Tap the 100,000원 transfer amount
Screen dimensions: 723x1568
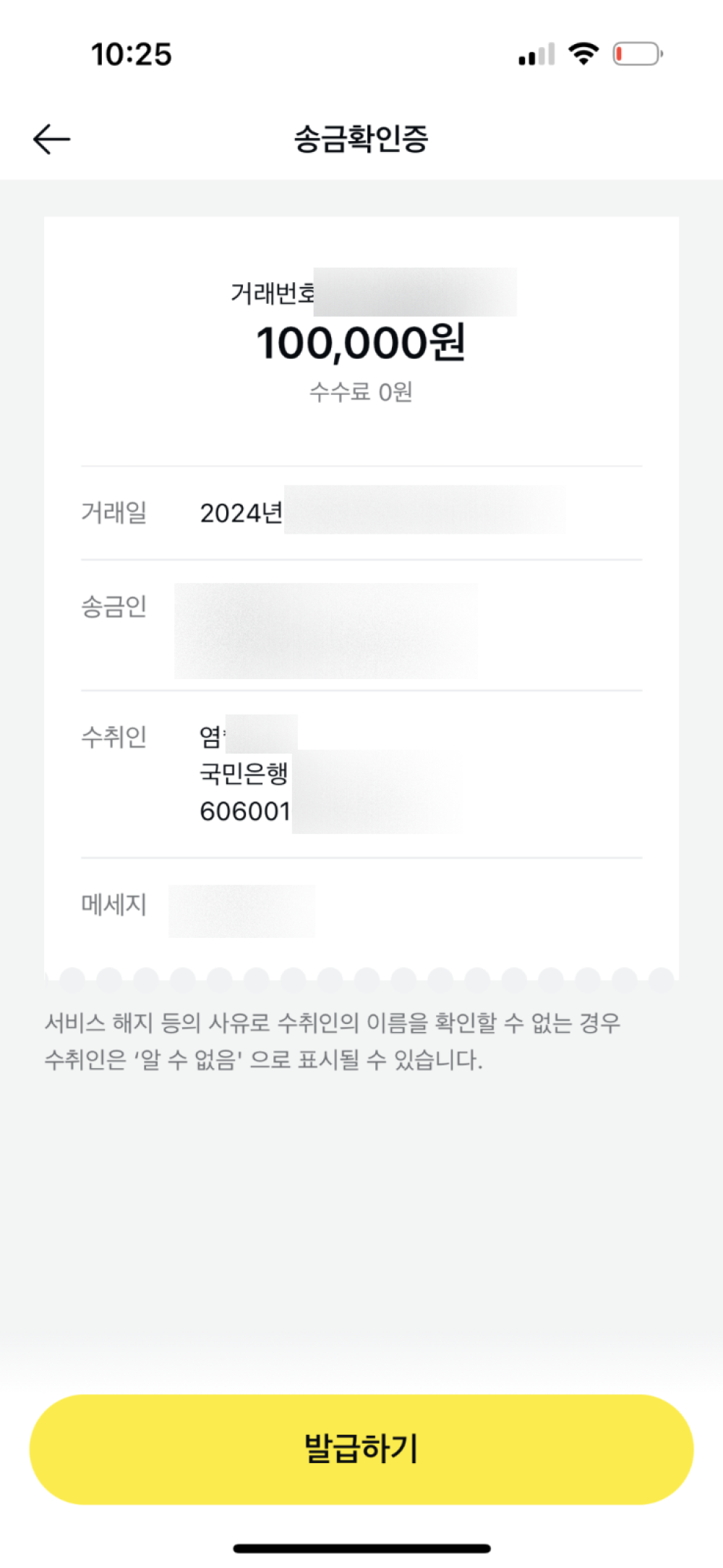[x=361, y=343]
